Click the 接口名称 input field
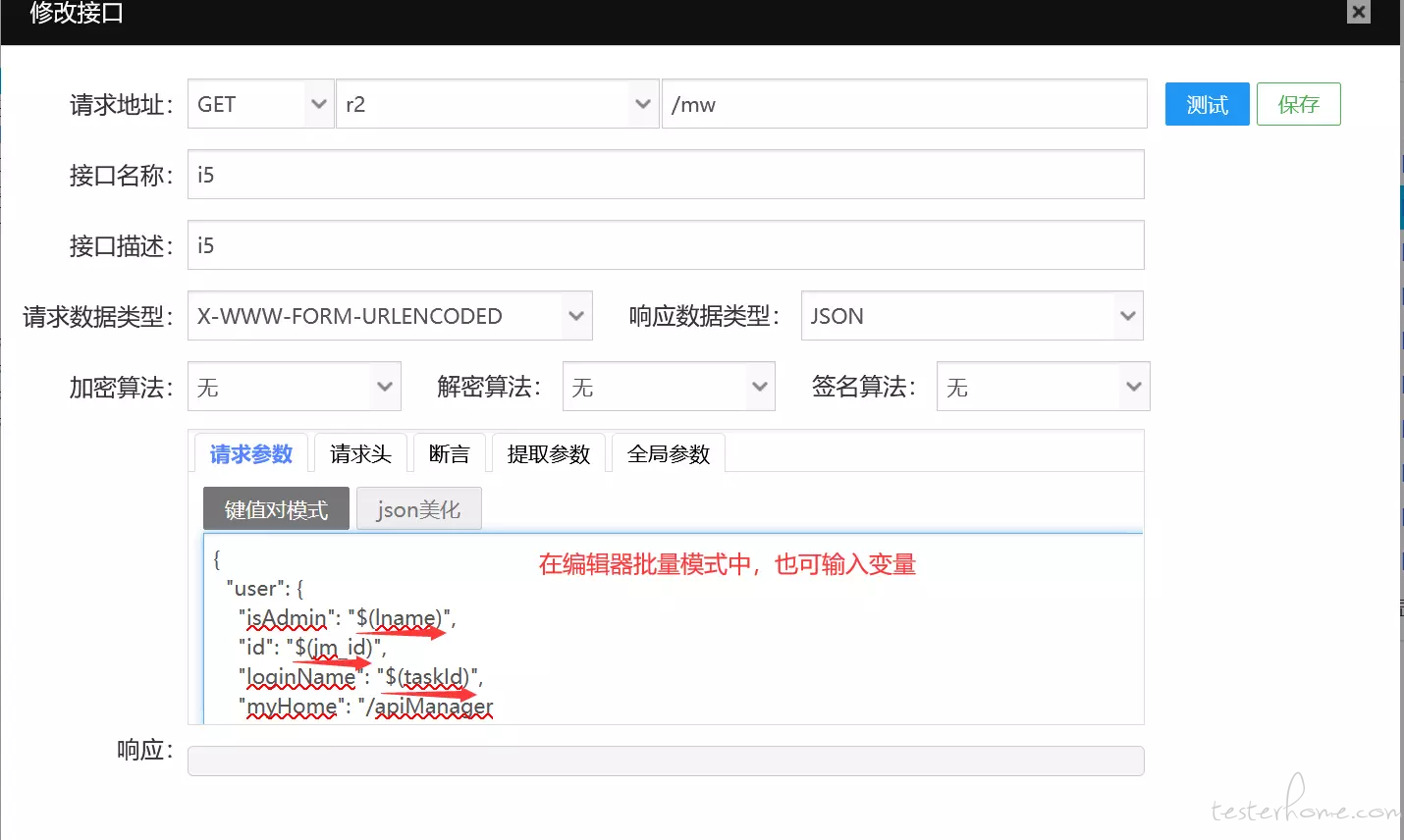Viewport: 1404px width, 840px height. [666, 175]
